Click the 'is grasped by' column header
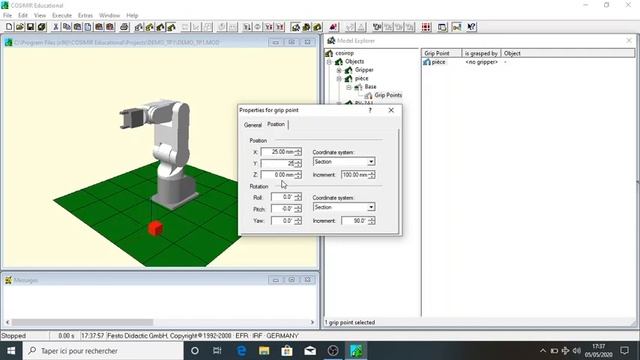Viewport: 640px width, 360px height. (481, 53)
